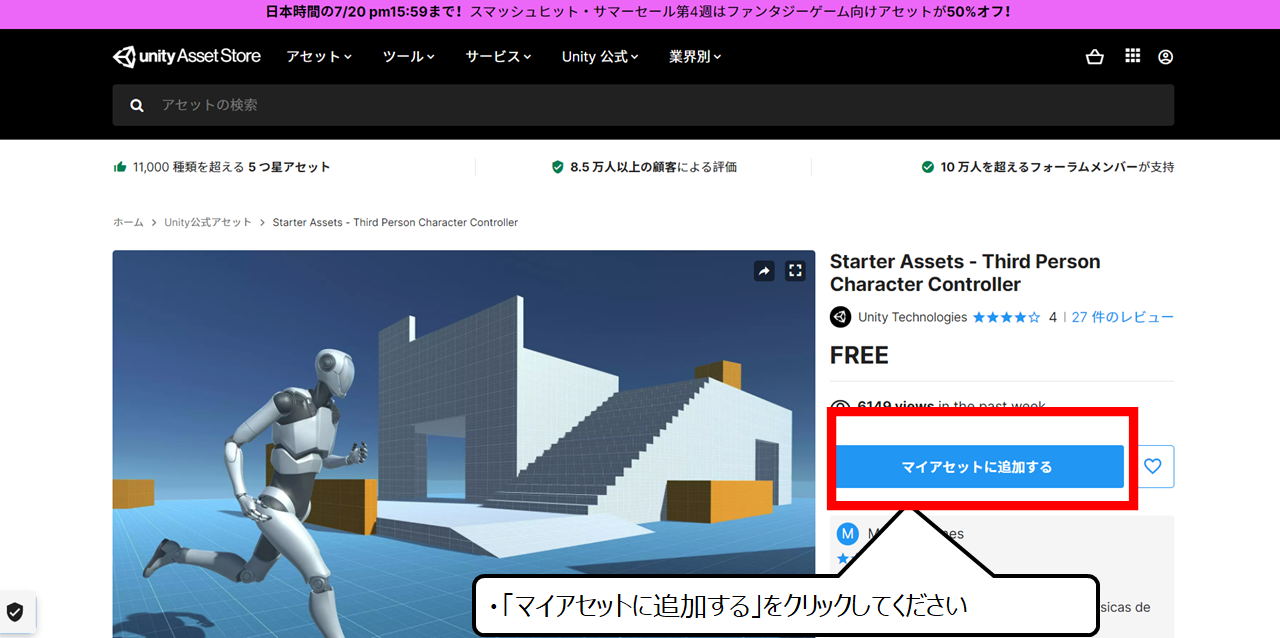
Task: Click the summer sale promotion banner
Action: click(x=640, y=12)
